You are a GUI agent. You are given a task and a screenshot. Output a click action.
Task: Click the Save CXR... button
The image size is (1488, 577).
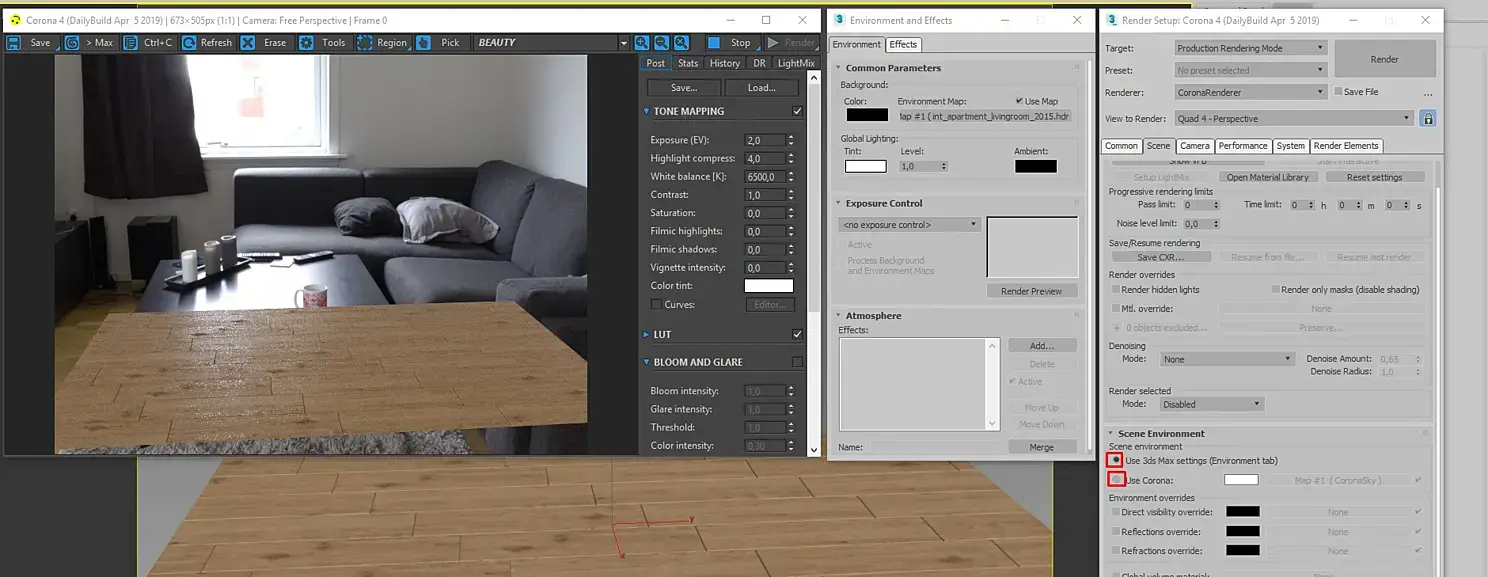[1160, 257]
